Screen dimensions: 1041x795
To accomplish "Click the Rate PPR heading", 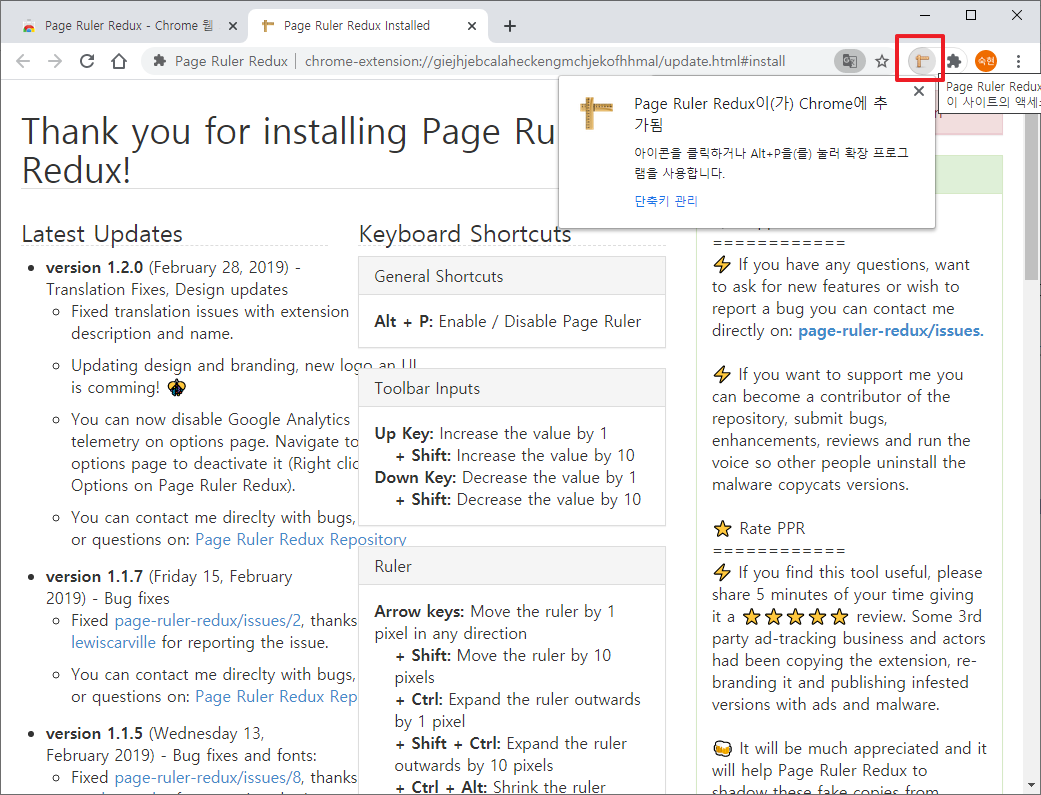I will pyautogui.click(x=772, y=529).
